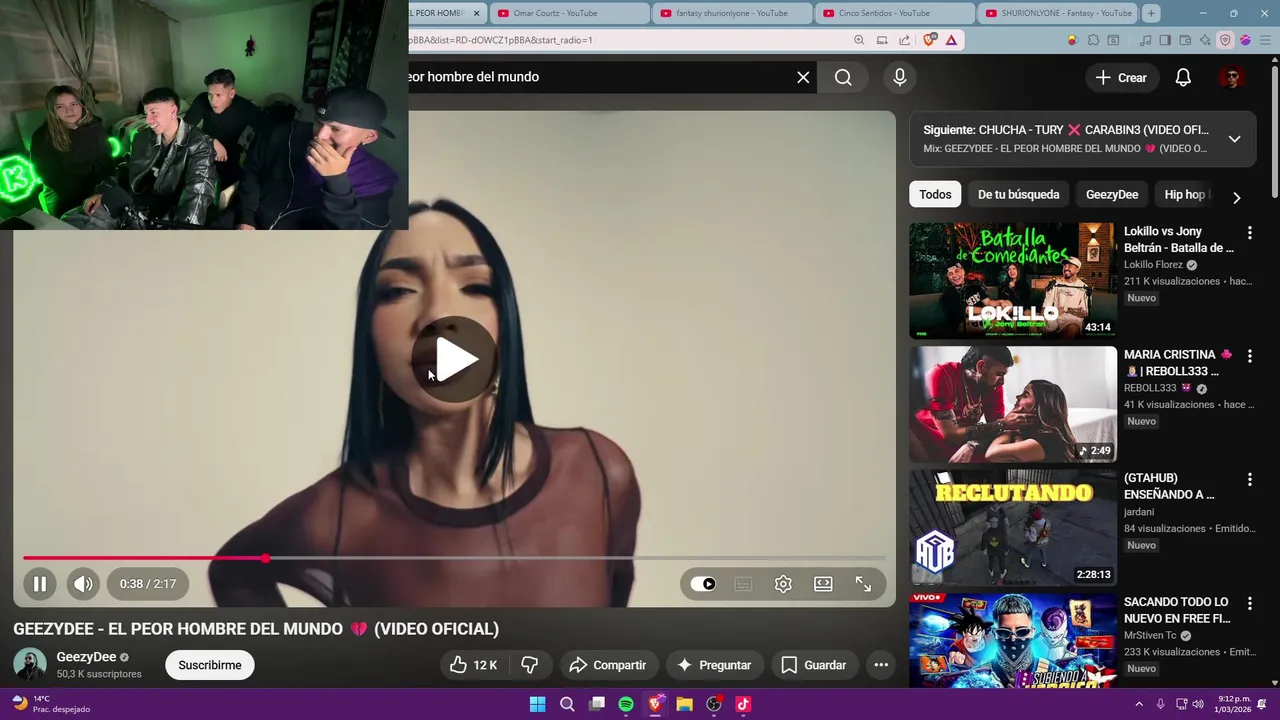Open the player settings gear
The image size is (1280, 720).
click(x=783, y=584)
